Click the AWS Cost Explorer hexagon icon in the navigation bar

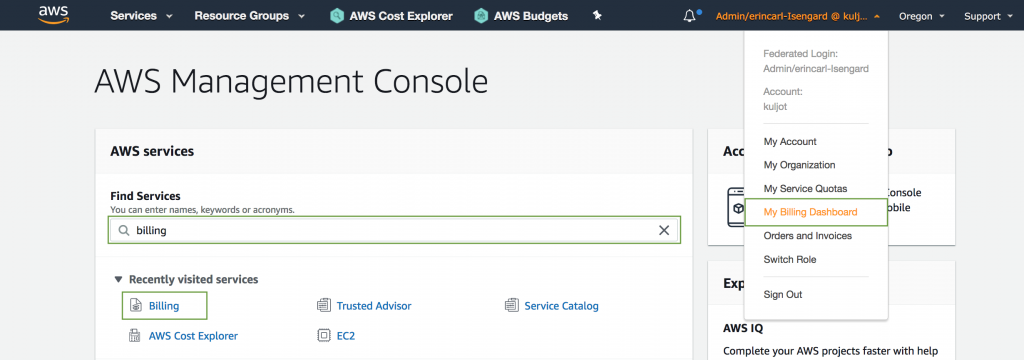coord(336,16)
